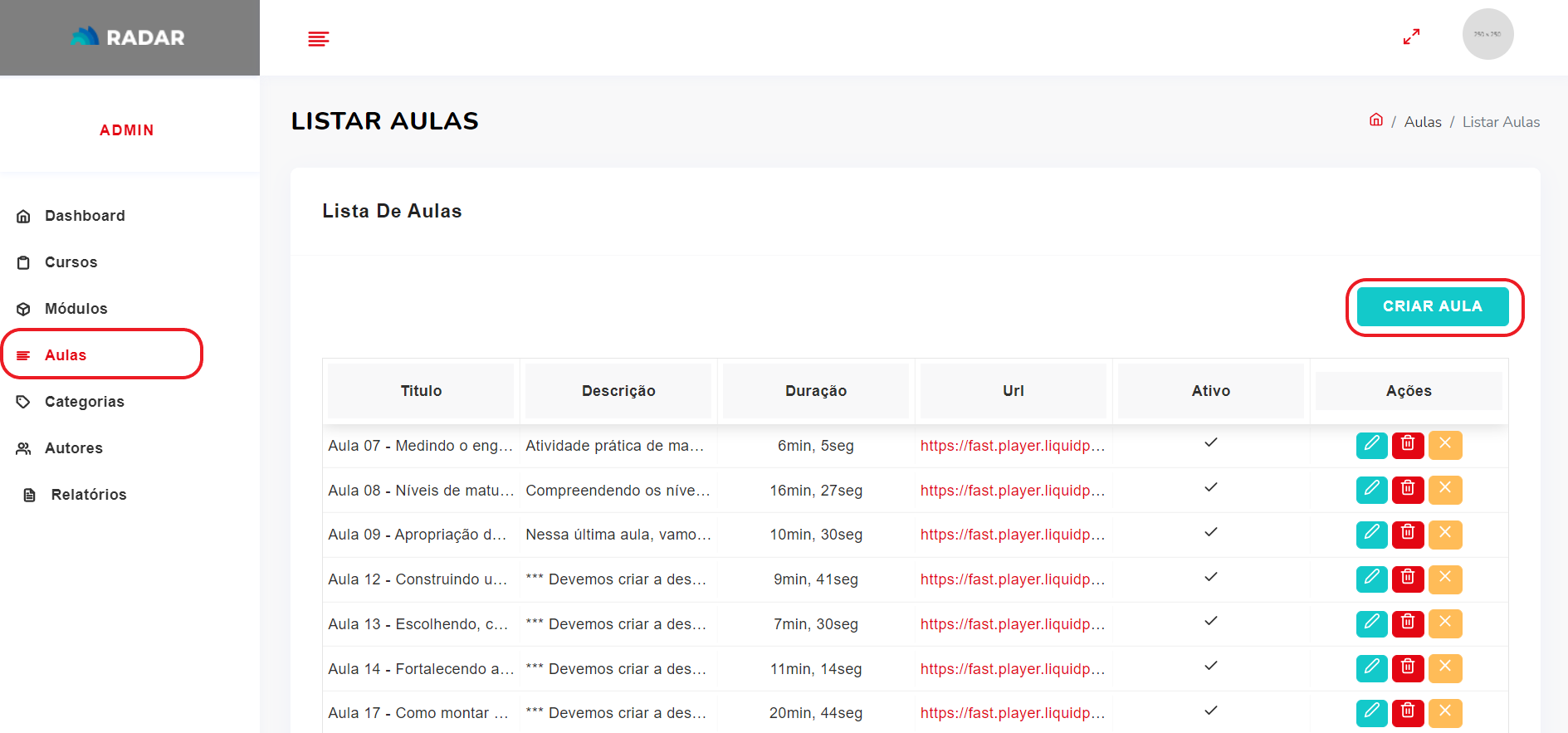Delete Aula 08 using the trash icon
Viewport: 1568px width, 733px height.
(1408, 490)
